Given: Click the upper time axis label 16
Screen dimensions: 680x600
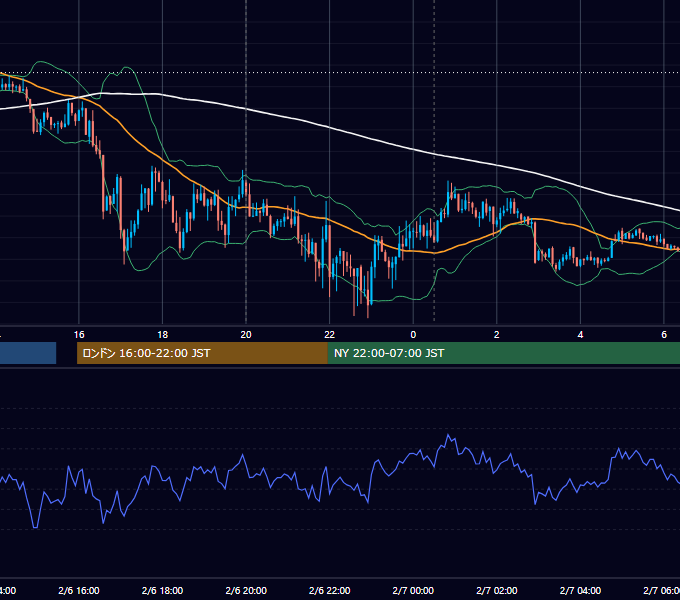Looking at the screenshot, I should [x=79, y=335].
